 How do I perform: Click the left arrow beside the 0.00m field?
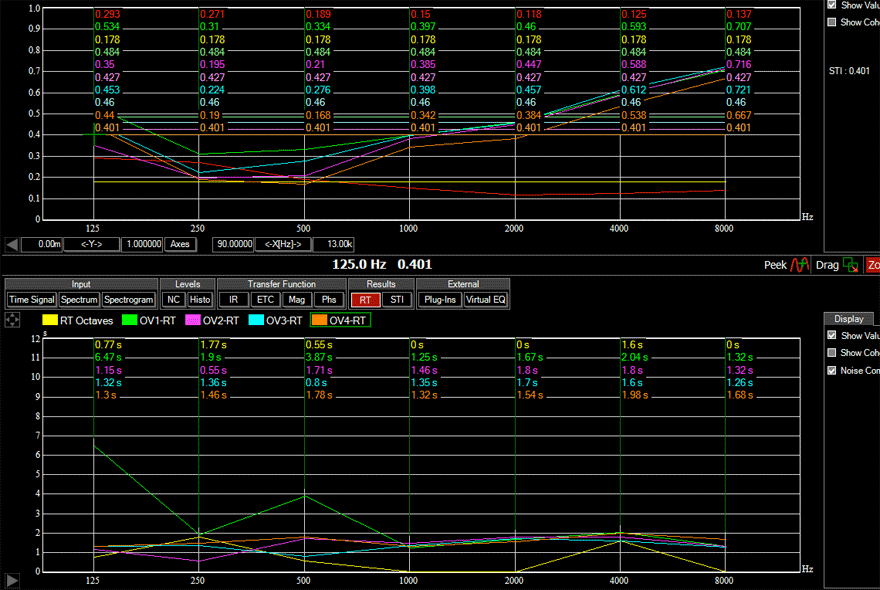pos(12,244)
